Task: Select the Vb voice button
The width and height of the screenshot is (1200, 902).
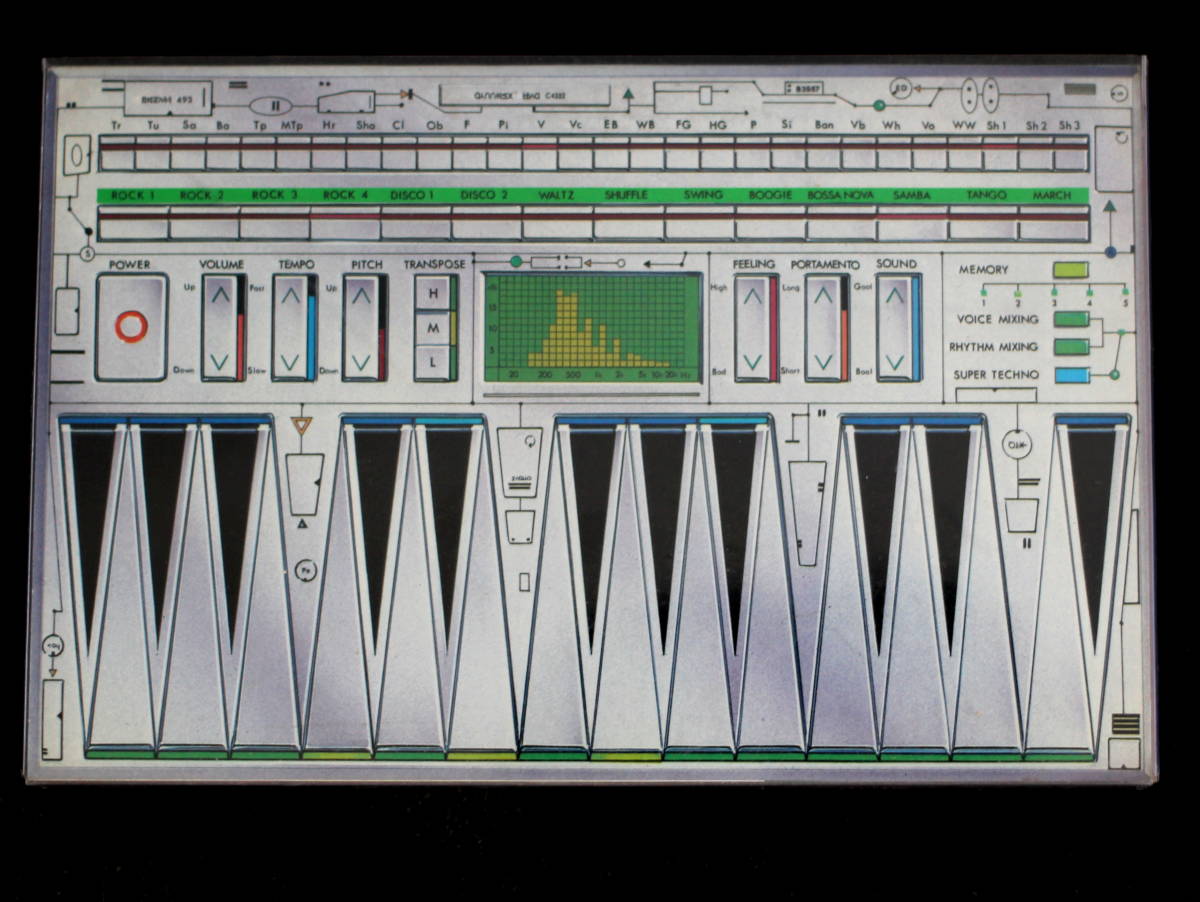Action: coord(858,153)
